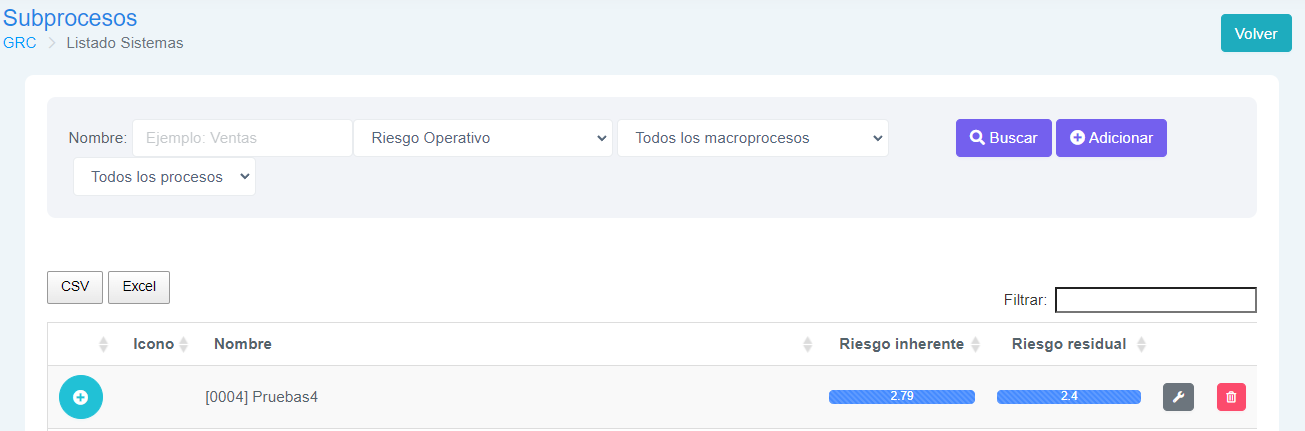This screenshot has width=1305, height=431.
Task: Open the Todos los macroprocesos dropdown
Action: [753, 138]
